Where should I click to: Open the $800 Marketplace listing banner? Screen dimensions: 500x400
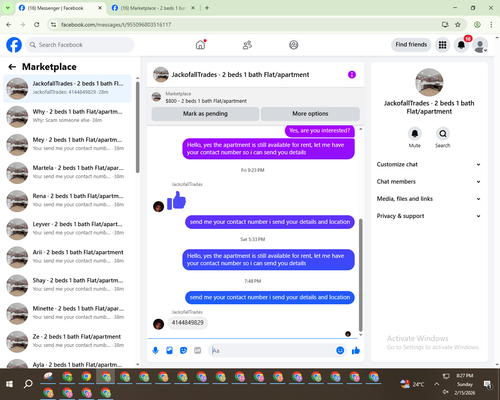[x=256, y=97]
